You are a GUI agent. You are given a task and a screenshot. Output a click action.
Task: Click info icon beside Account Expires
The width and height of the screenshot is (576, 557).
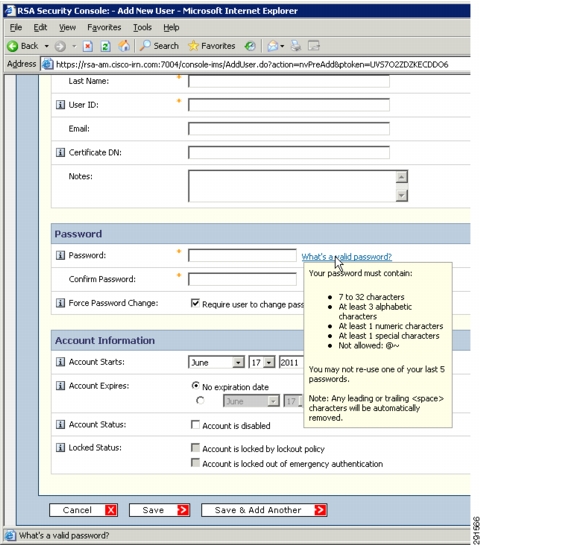point(60,386)
